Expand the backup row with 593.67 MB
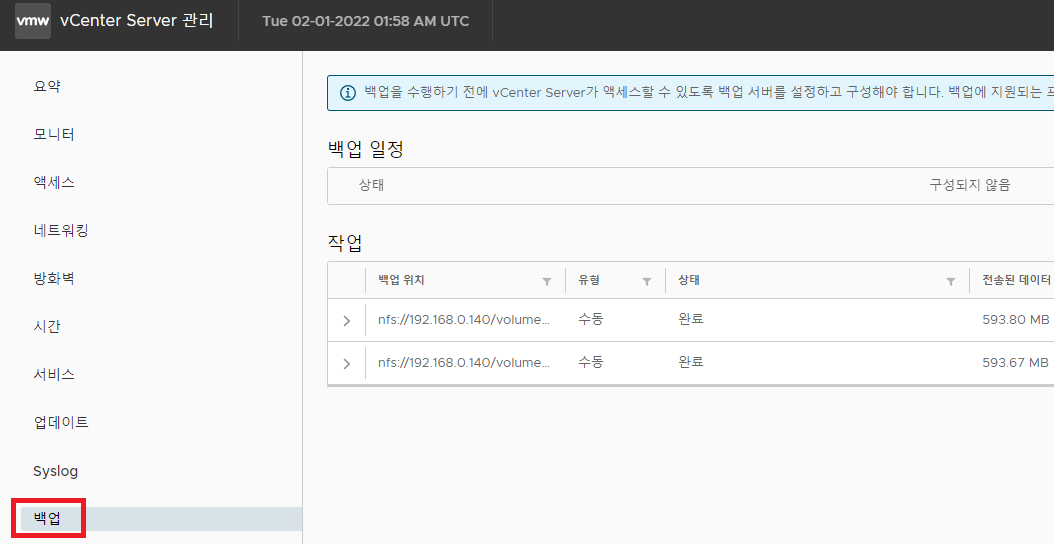 pyautogui.click(x=347, y=364)
